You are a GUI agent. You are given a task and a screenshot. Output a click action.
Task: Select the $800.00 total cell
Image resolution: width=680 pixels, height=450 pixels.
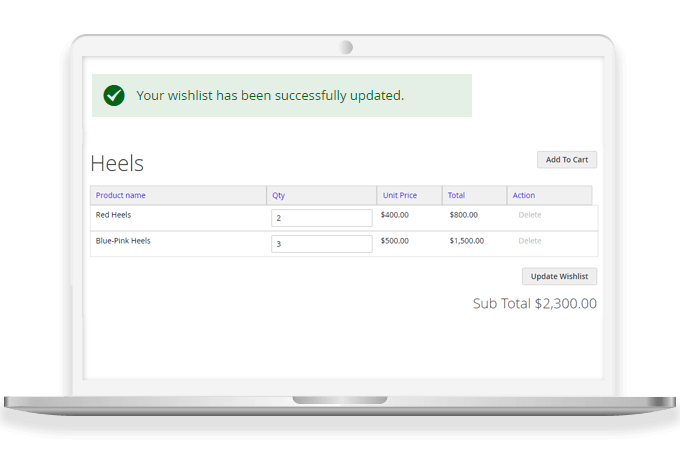click(x=463, y=215)
